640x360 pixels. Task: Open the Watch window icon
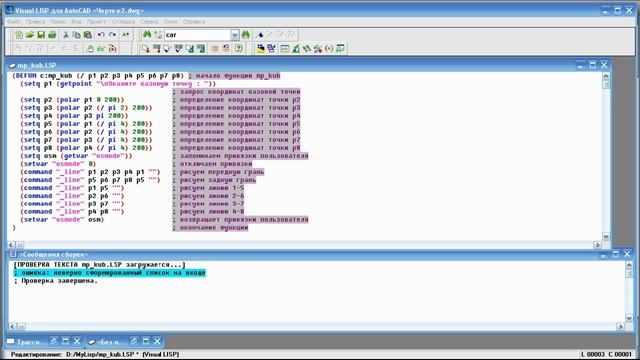coord(340,49)
